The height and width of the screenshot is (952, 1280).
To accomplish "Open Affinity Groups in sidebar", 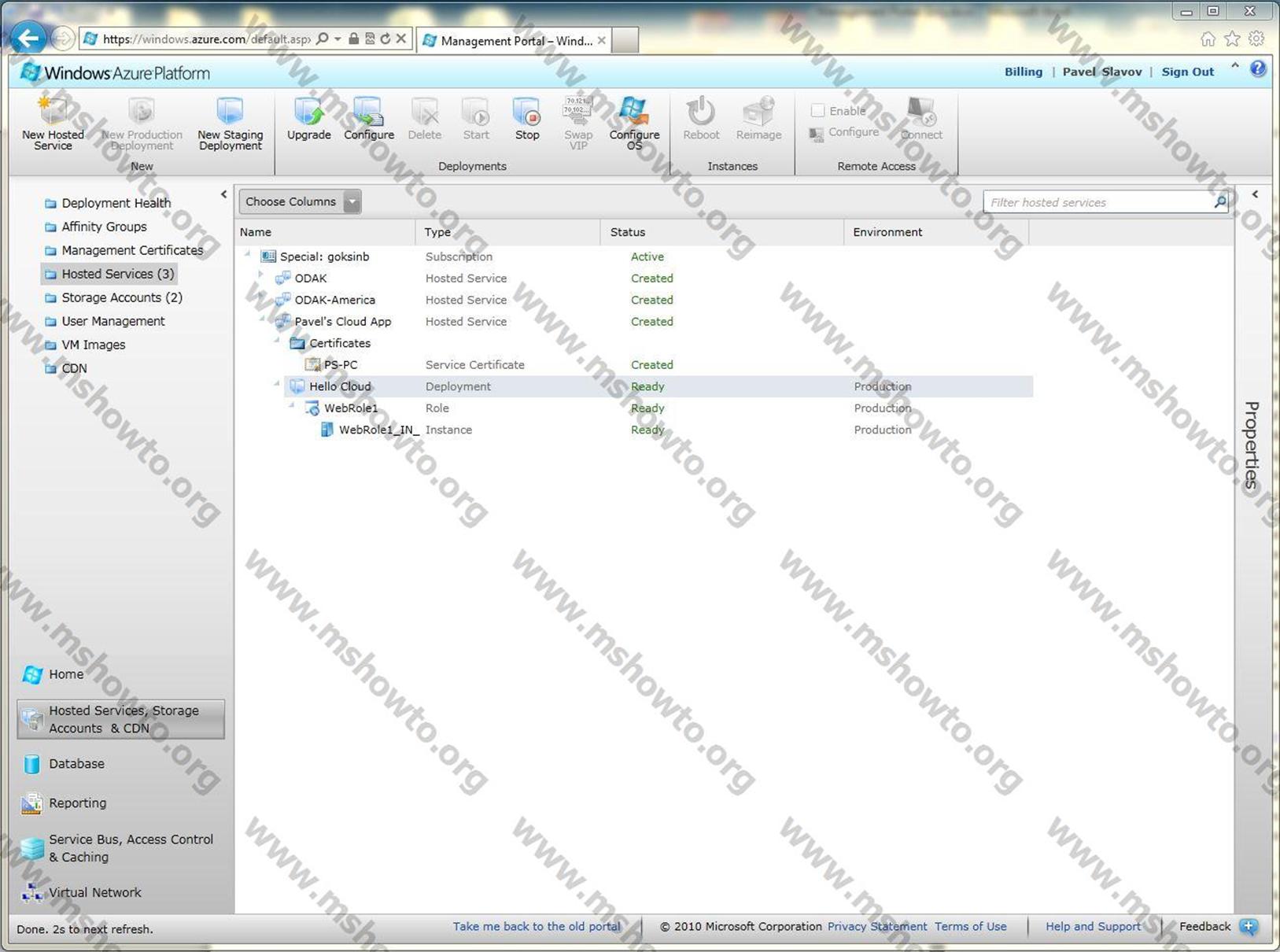I will click(95, 227).
